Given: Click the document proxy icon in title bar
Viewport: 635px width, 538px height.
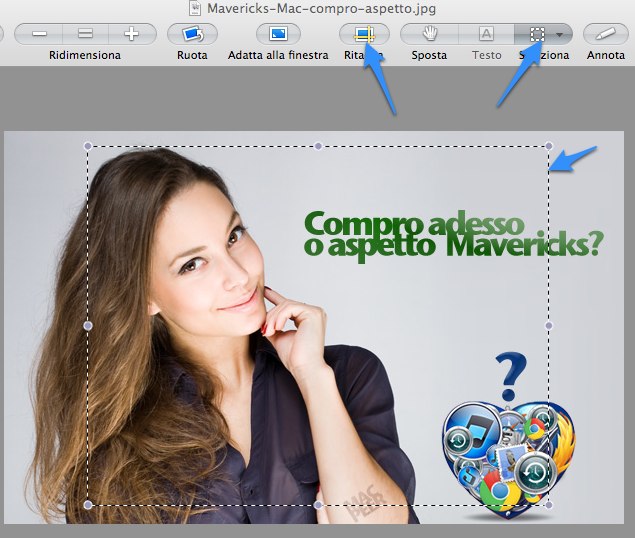Looking at the screenshot, I should point(195,8).
